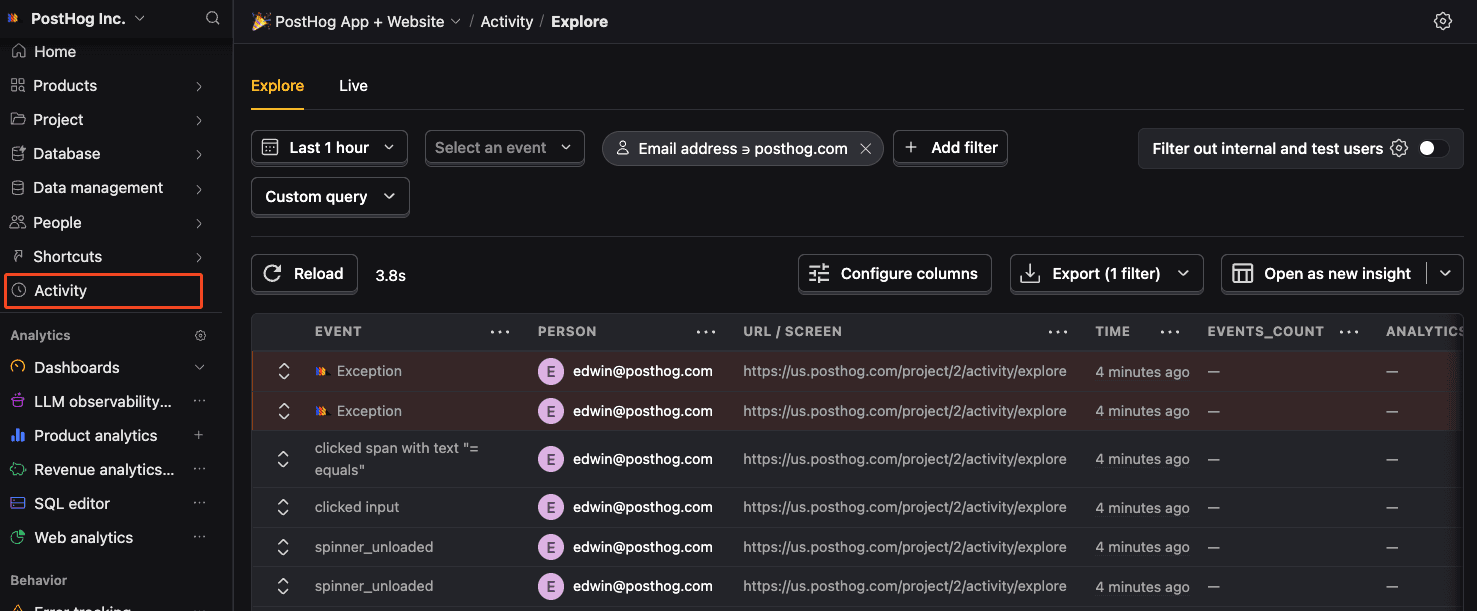Click the Dashboards gauge icon
This screenshot has width=1477, height=611.
click(x=18, y=367)
